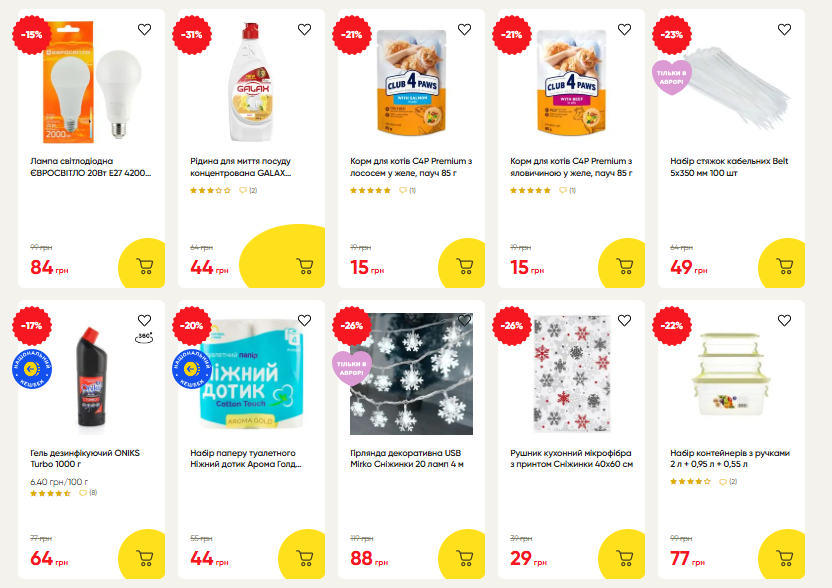Add salmon cat food to cart
Viewport: 832px width, 588px height.
[464, 267]
